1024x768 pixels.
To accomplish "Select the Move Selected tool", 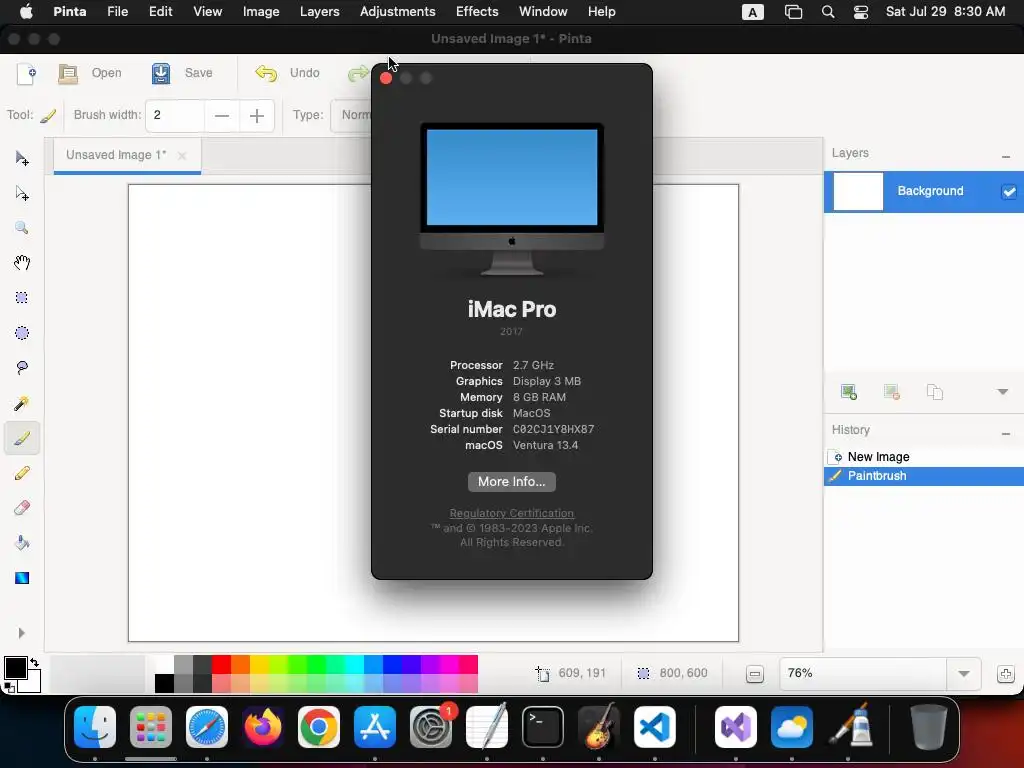I will click(x=22, y=158).
